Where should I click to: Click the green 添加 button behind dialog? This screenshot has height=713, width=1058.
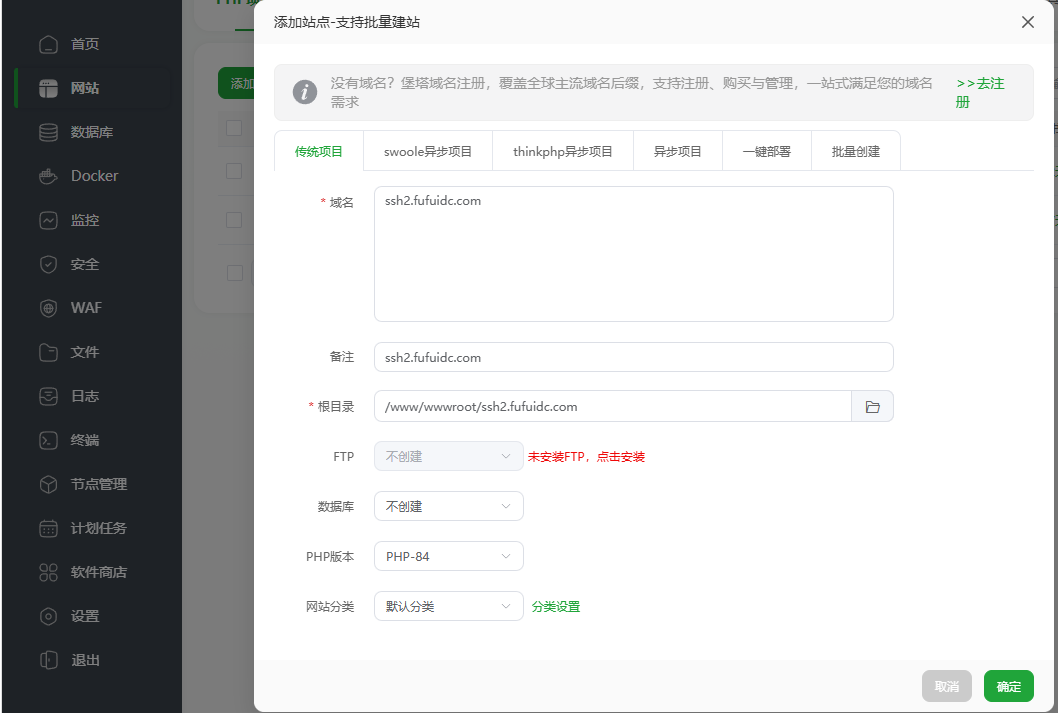click(x=236, y=83)
